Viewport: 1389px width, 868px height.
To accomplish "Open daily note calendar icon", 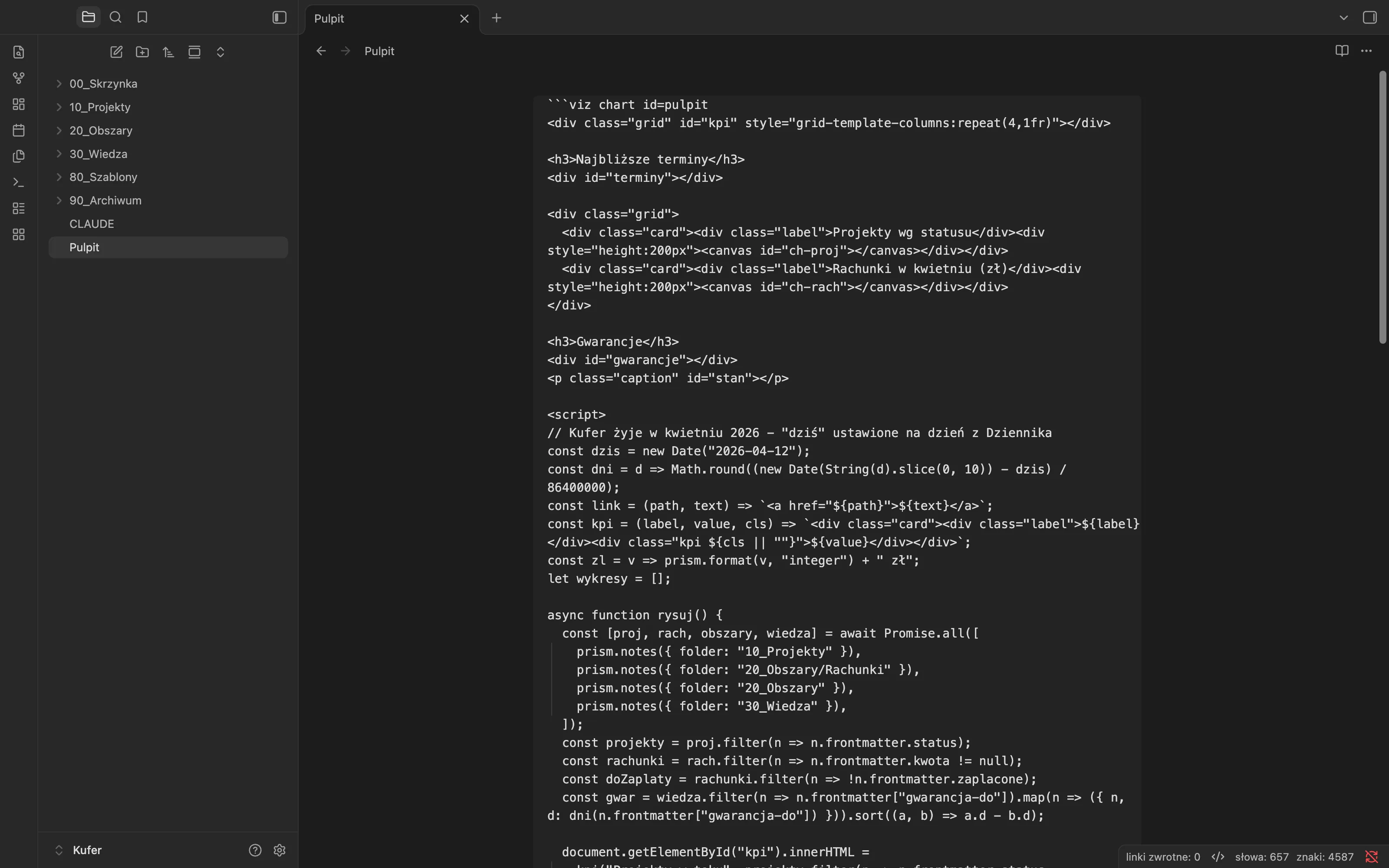I will click(18, 130).
